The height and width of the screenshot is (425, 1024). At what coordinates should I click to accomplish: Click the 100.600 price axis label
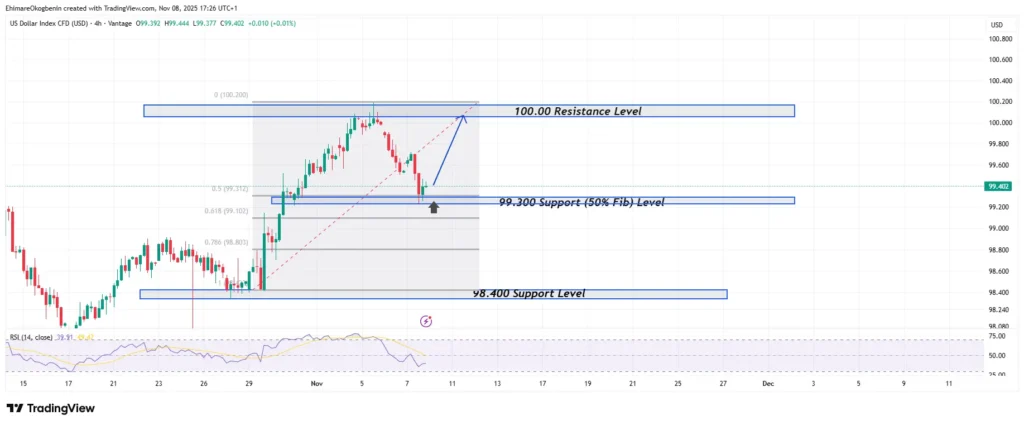(1000, 60)
